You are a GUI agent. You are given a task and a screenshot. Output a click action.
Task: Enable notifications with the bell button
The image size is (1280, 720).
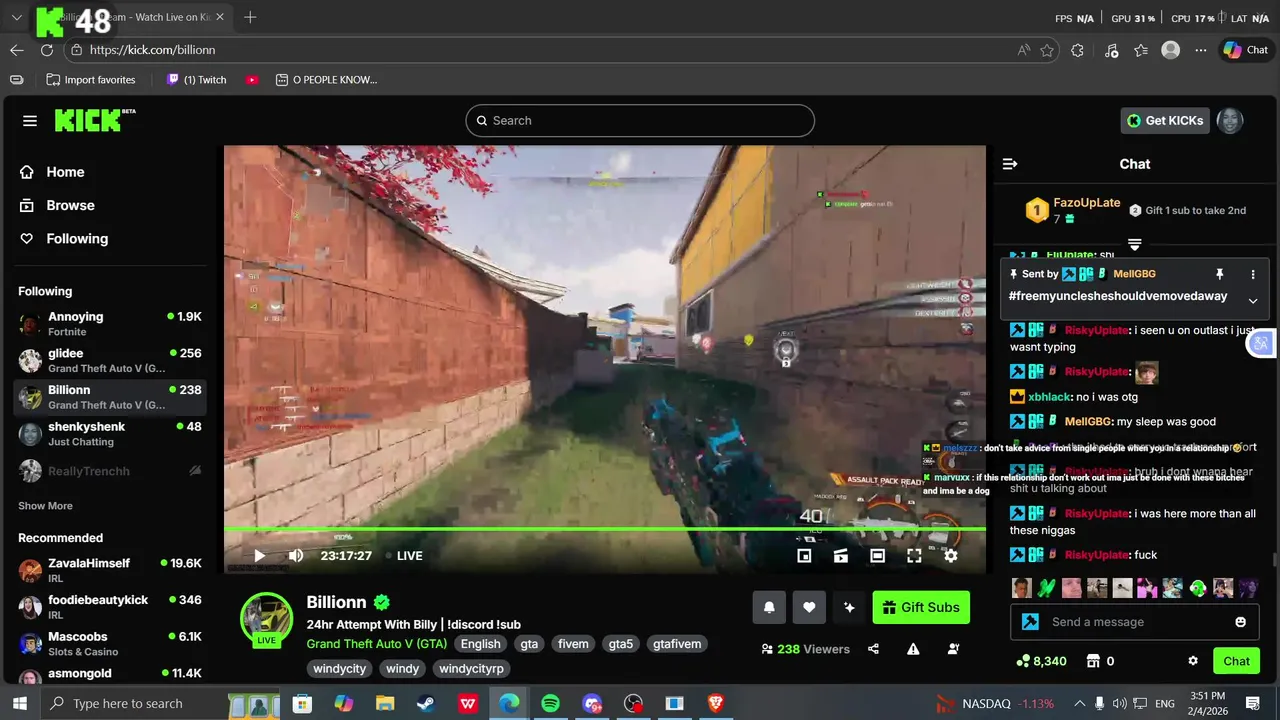pos(769,607)
